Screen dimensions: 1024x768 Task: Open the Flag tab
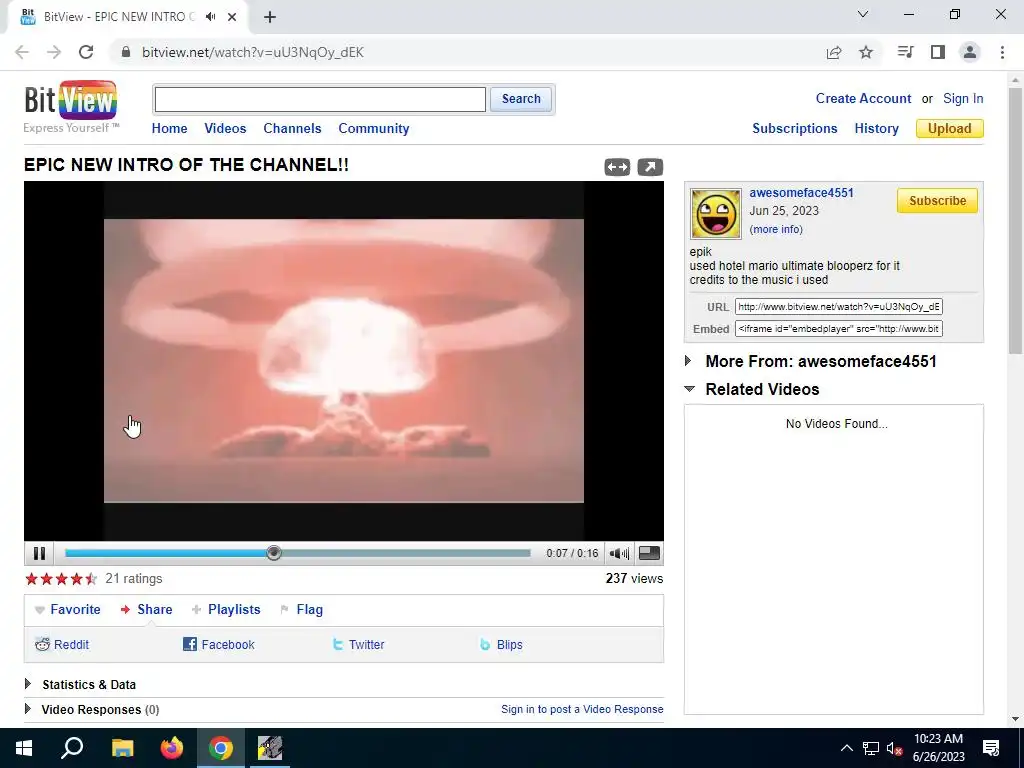coord(302,609)
